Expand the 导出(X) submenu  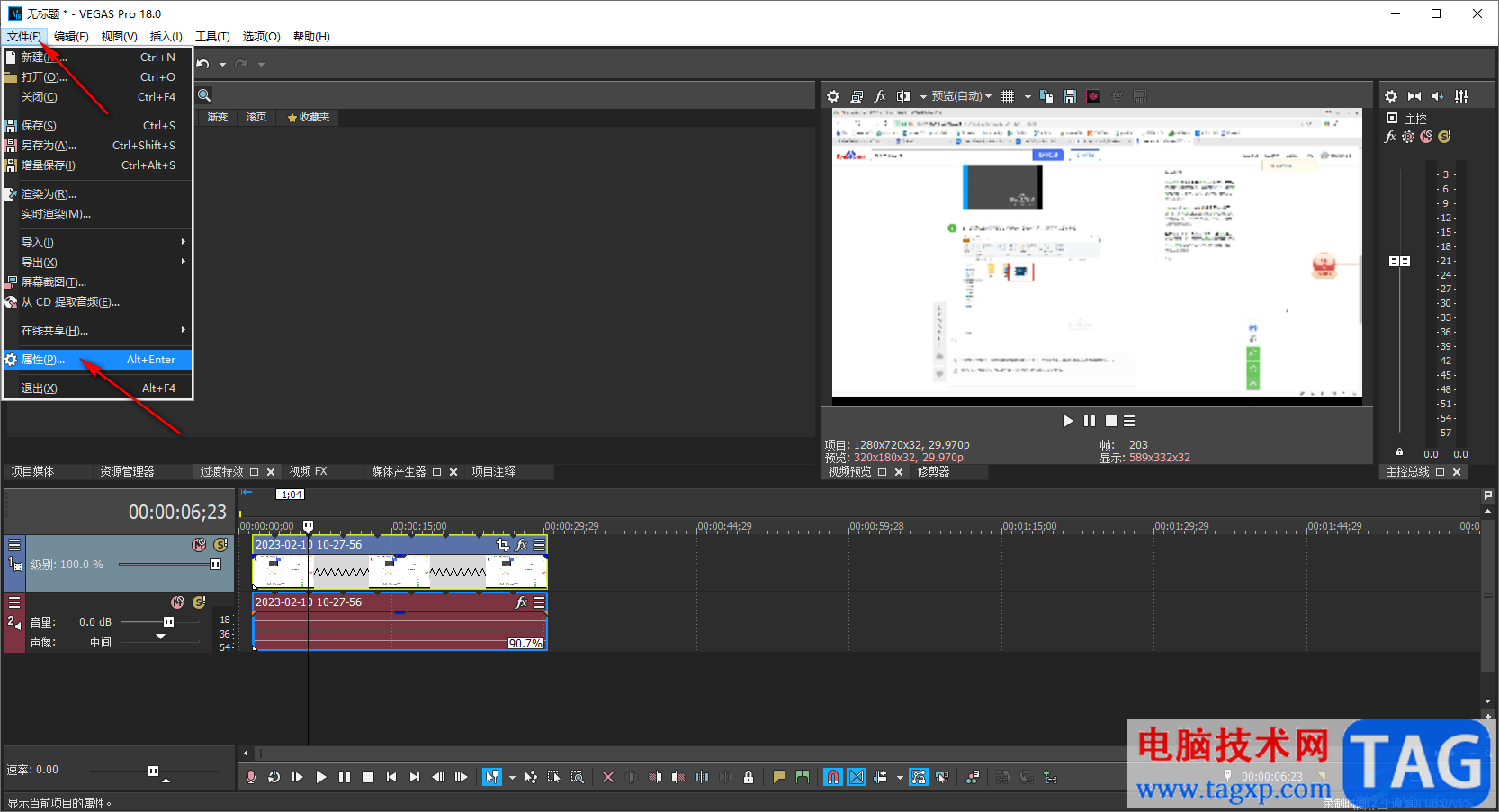click(x=97, y=262)
